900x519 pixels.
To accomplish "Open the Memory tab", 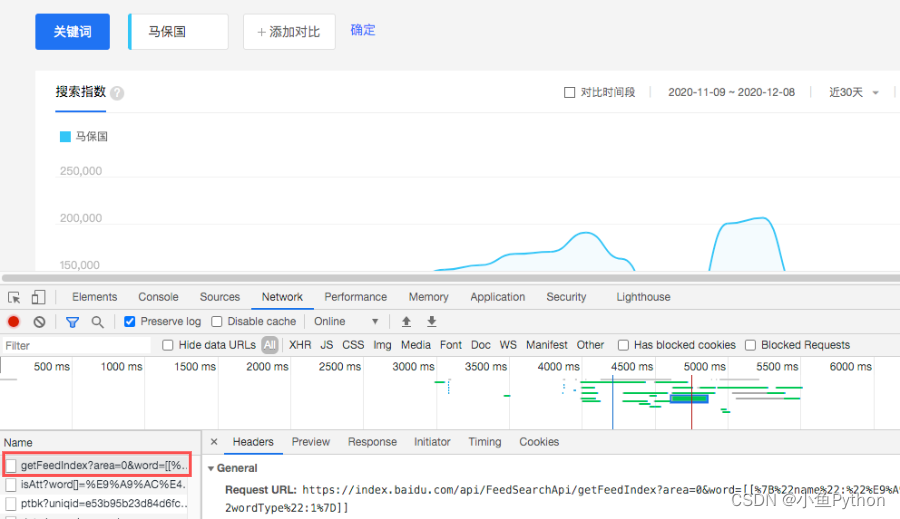I will [428, 297].
